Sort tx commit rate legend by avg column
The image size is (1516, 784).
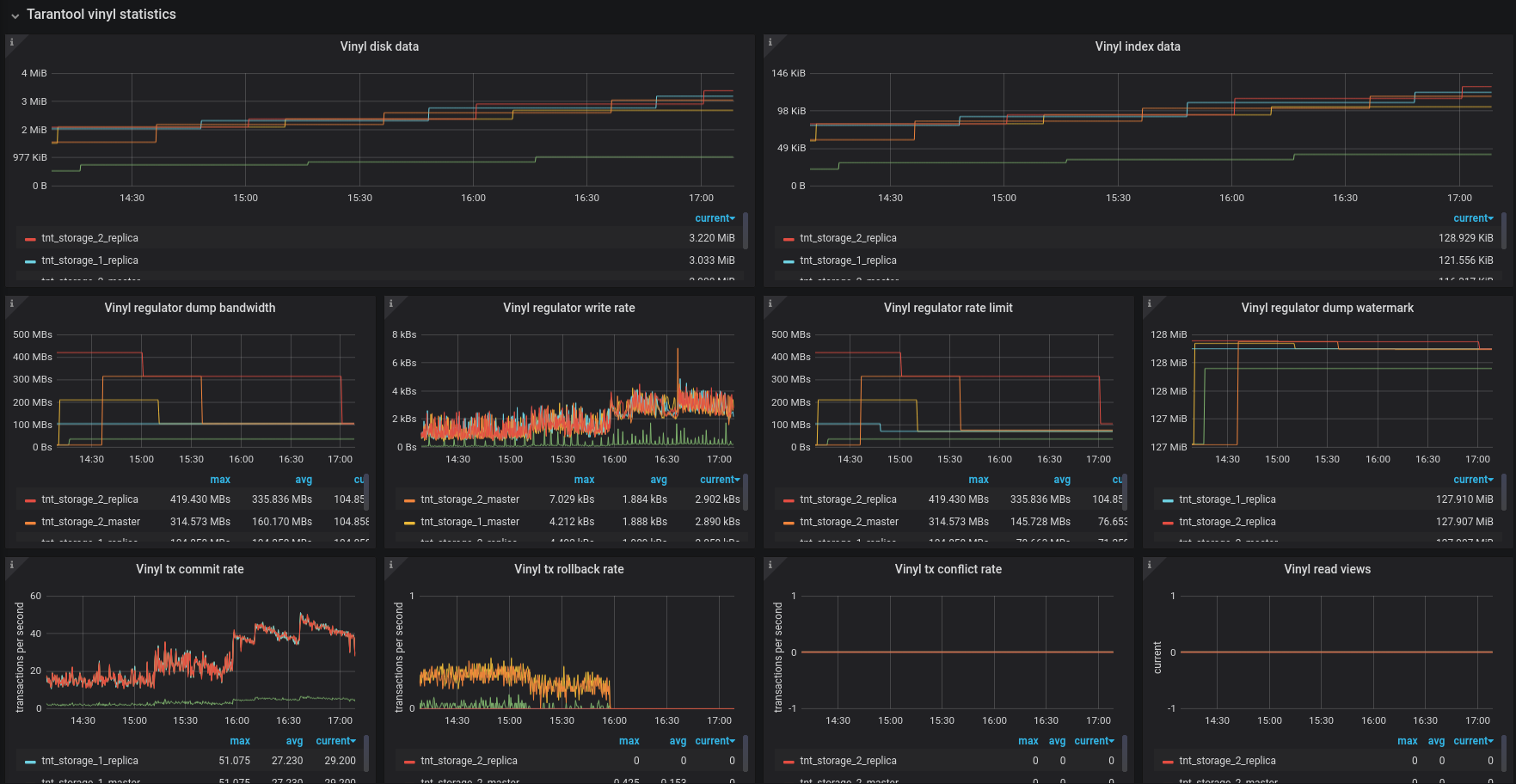294,741
